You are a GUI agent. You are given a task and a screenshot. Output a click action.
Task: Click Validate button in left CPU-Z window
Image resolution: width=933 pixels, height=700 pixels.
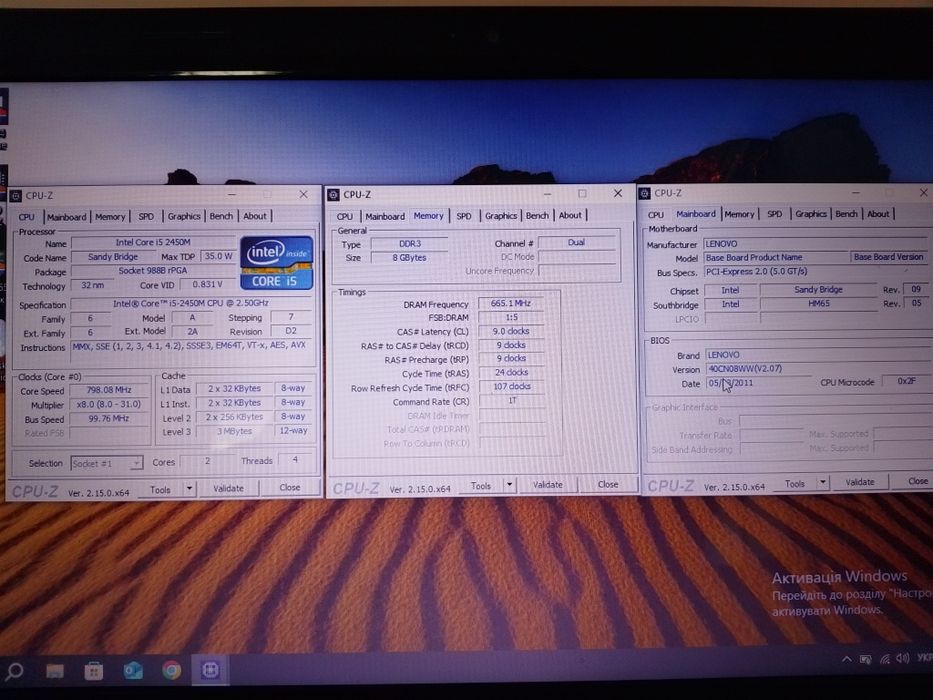pyautogui.click(x=228, y=488)
